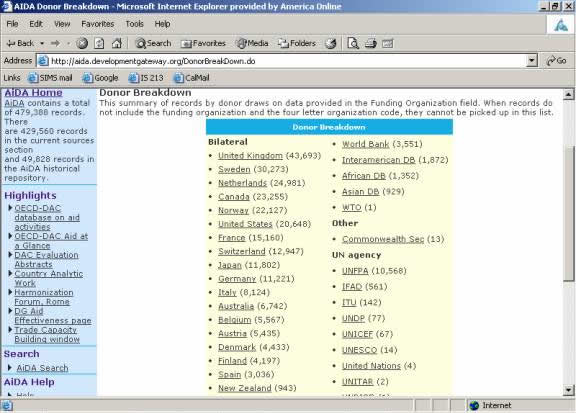Open the Favorites toolbar button
576x413 pixels.
point(203,43)
